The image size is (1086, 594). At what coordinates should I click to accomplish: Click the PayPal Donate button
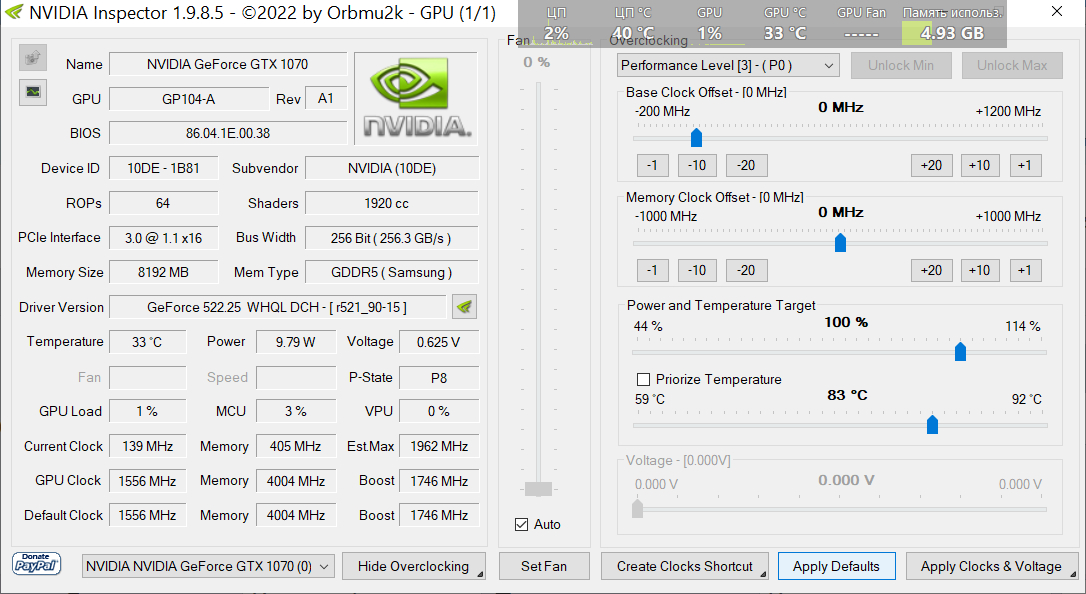click(x=37, y=564)
